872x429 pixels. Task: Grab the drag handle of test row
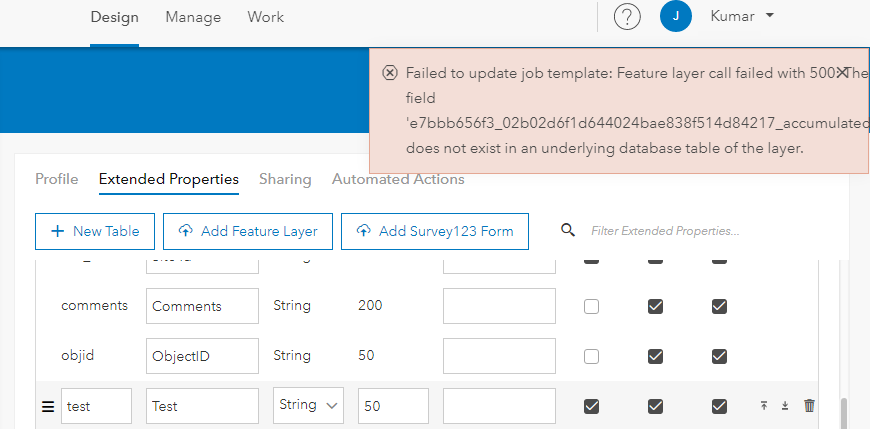point(47,406)
